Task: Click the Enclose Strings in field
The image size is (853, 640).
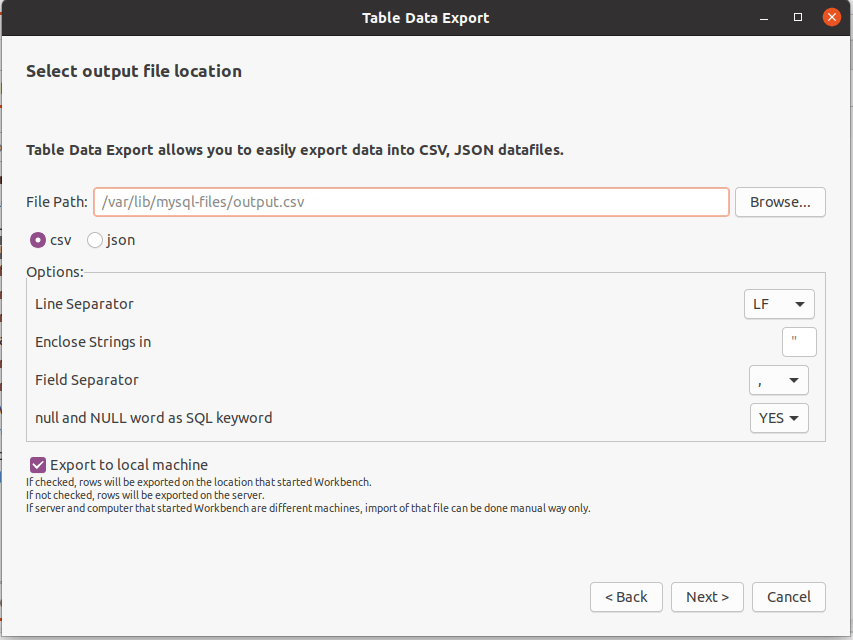Action: [x=799, y=342]
